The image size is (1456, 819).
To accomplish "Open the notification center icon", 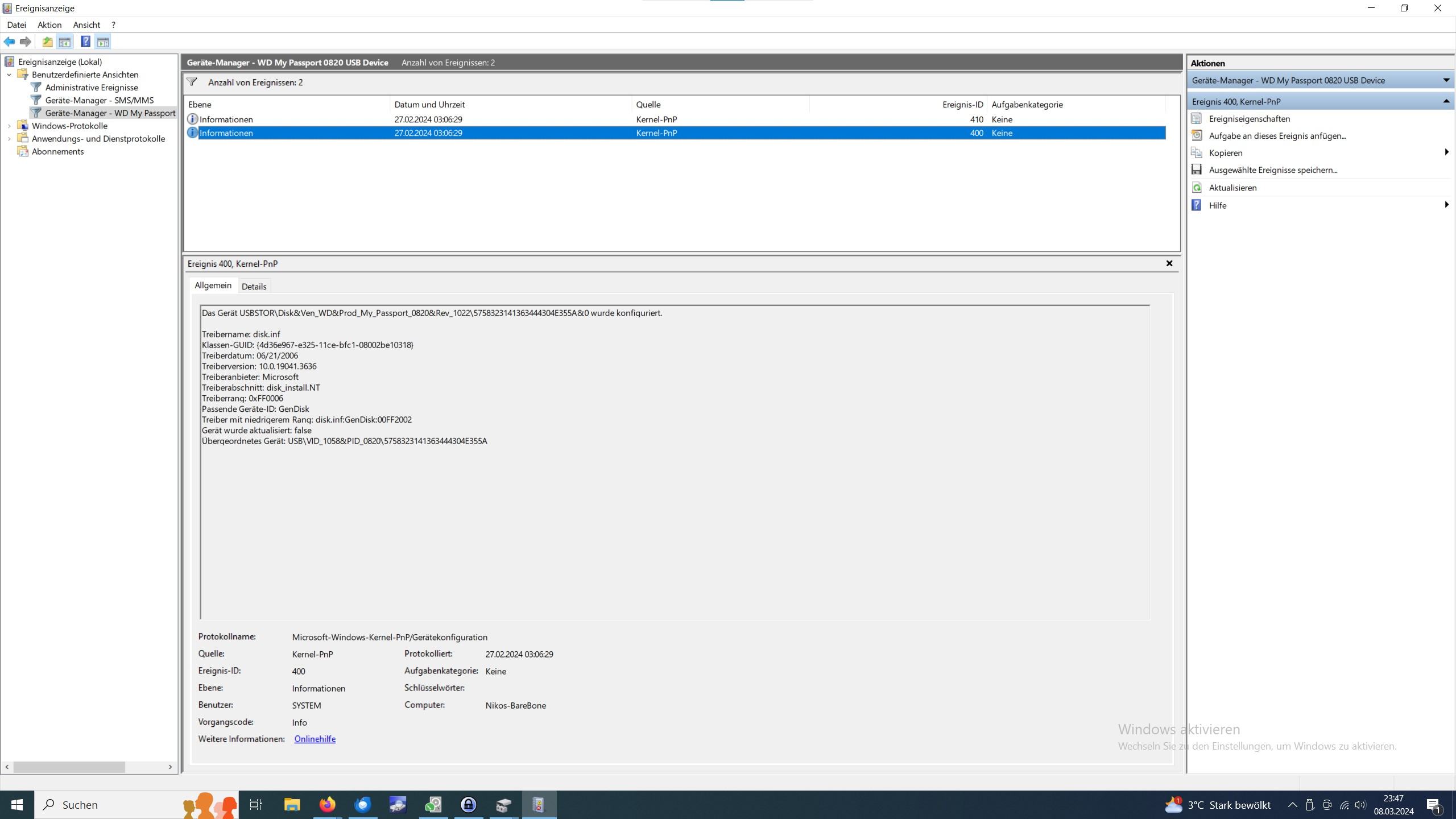I will [1434, 805].
